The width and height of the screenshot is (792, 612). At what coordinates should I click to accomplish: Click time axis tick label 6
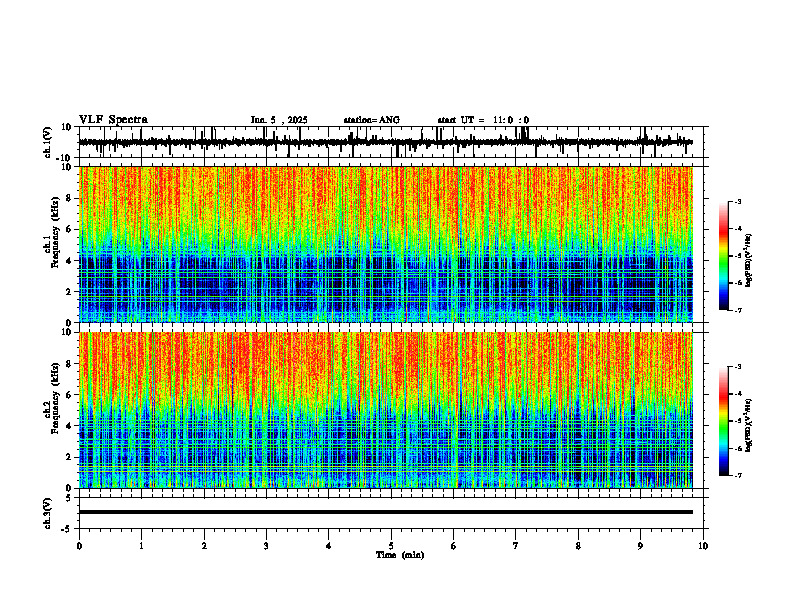pyautogui.click(x=454, y=546)
